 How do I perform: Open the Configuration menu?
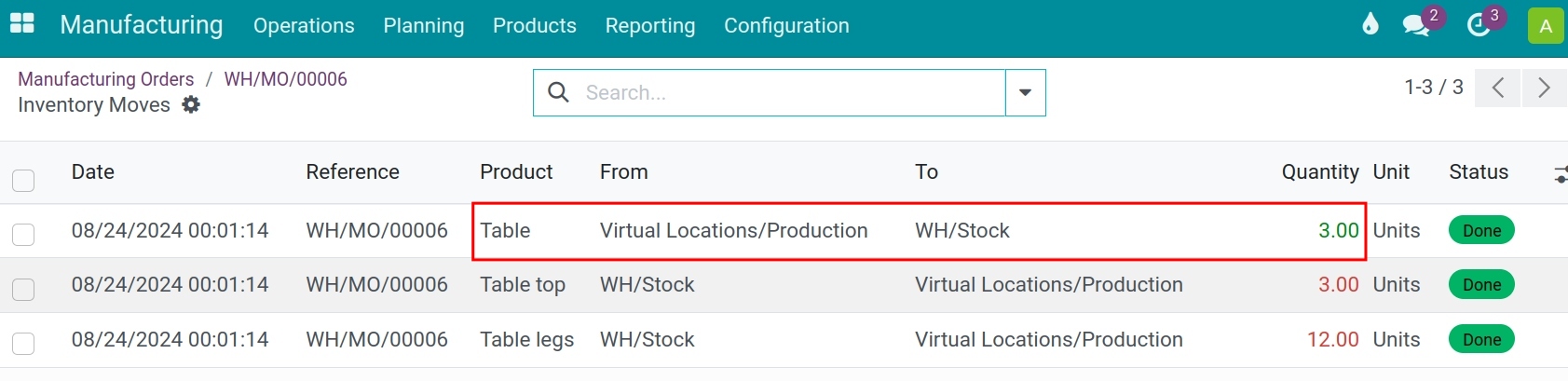[x=786, y=25]
